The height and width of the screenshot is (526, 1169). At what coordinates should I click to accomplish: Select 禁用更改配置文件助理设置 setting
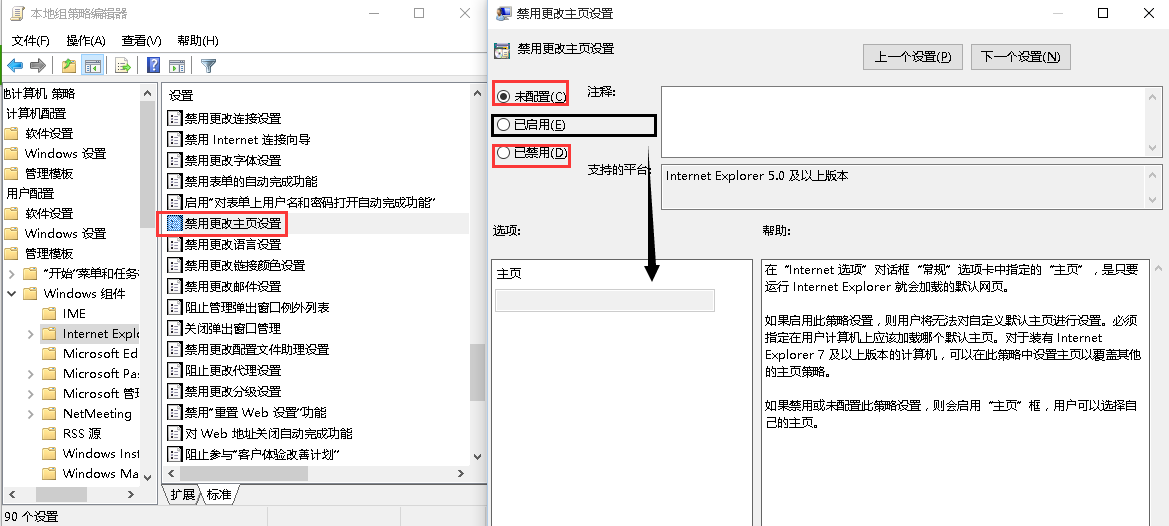[x=256, y=349]
